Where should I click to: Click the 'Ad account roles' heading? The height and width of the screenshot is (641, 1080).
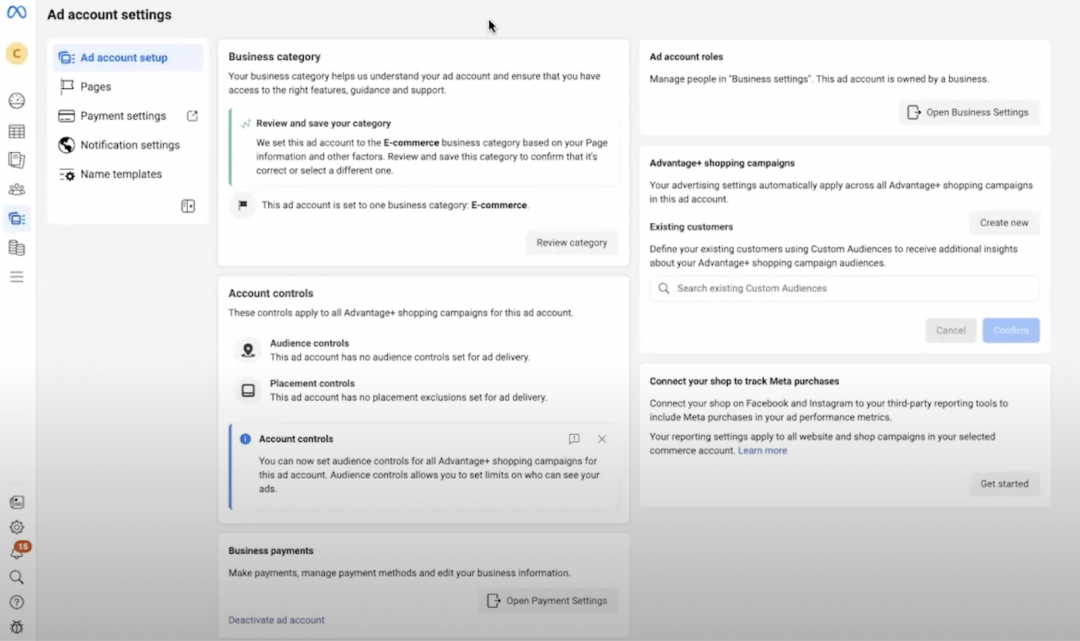coord(686,56)
